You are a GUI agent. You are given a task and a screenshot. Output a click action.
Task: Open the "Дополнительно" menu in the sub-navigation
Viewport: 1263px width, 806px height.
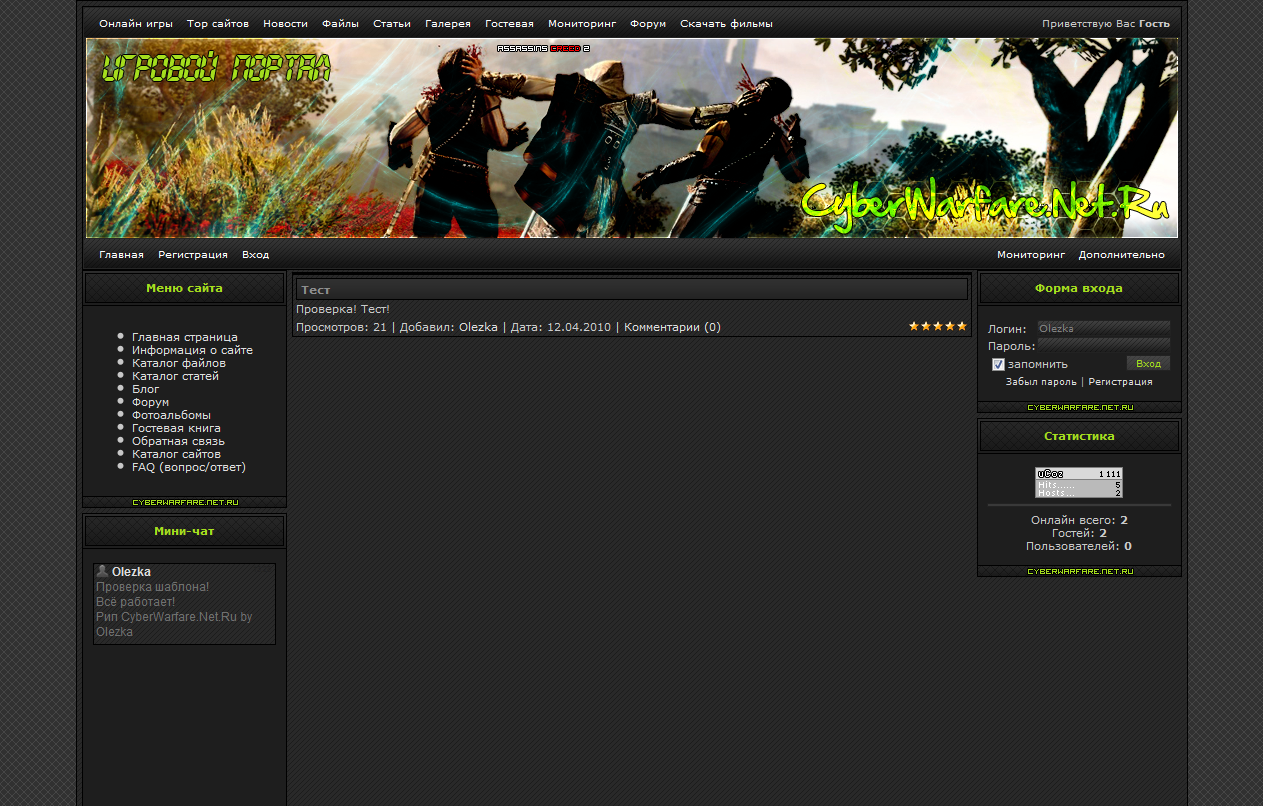click(1121, 255)
